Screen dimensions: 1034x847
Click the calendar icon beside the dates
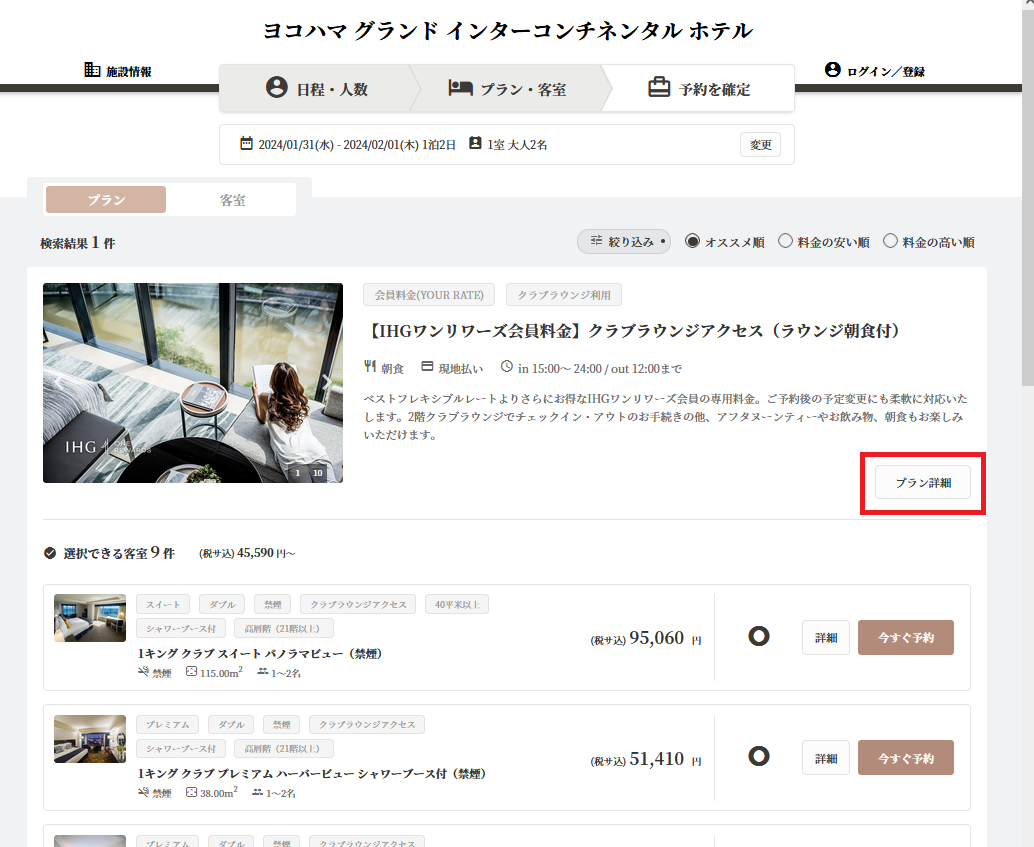pyautogui.click(x=246, y=143)
